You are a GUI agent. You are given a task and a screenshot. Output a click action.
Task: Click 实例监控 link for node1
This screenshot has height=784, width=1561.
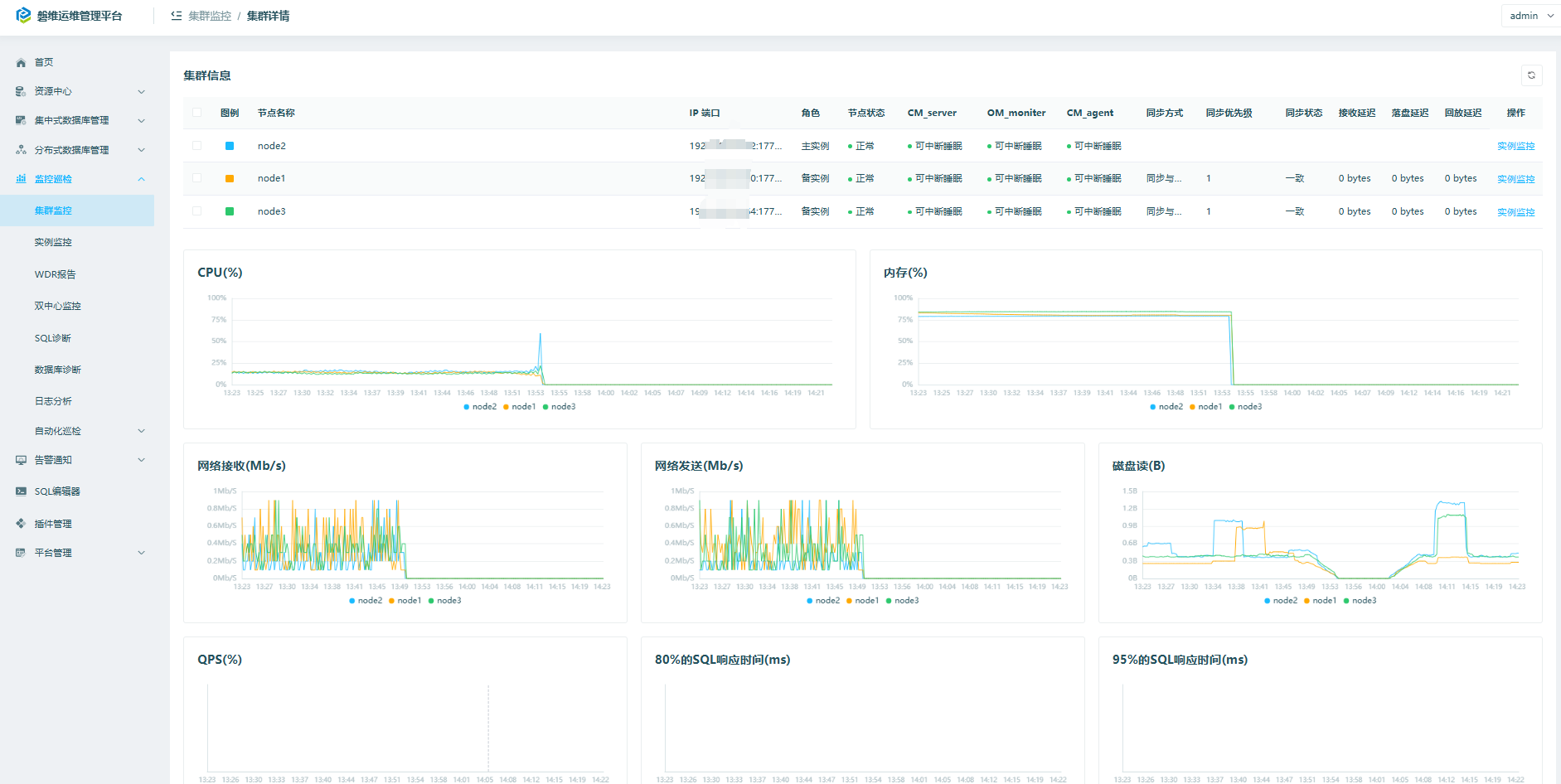1515,179
